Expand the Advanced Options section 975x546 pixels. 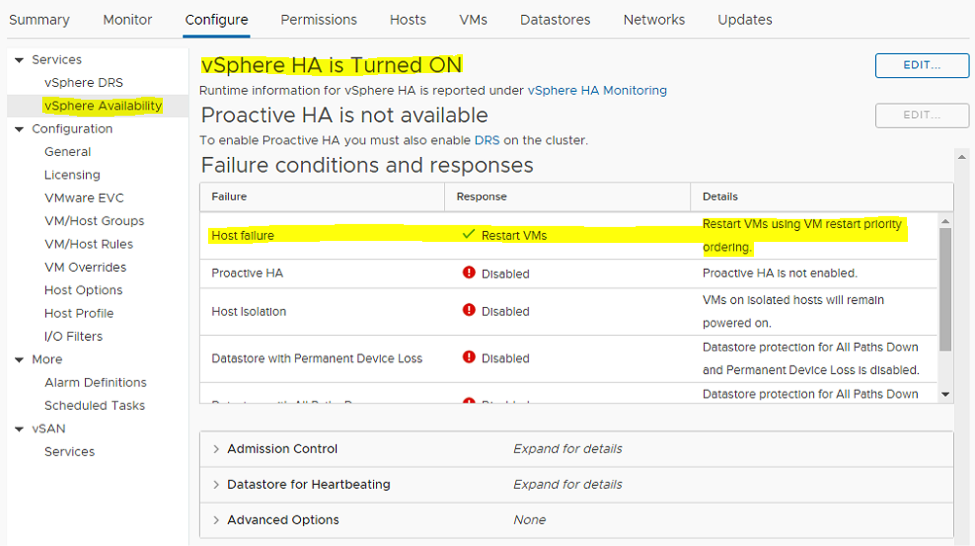[216, 520]
